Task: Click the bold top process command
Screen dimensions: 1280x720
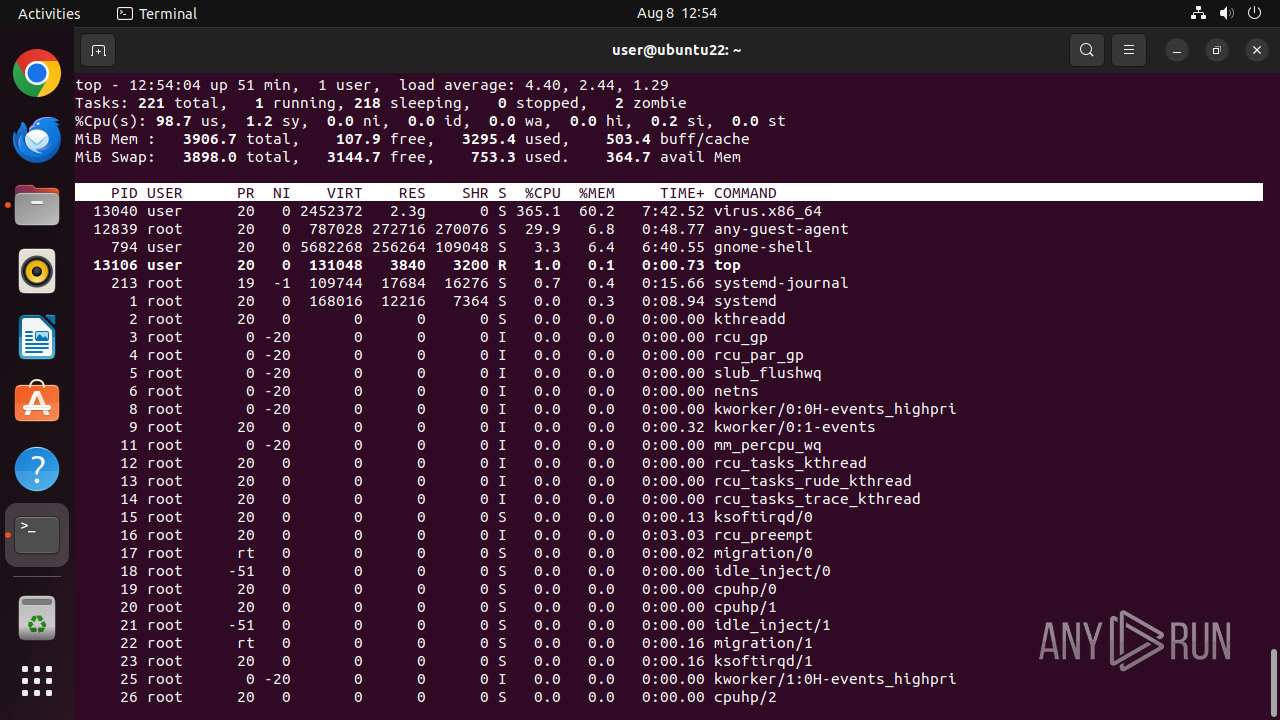Action: tap(727, 265)
